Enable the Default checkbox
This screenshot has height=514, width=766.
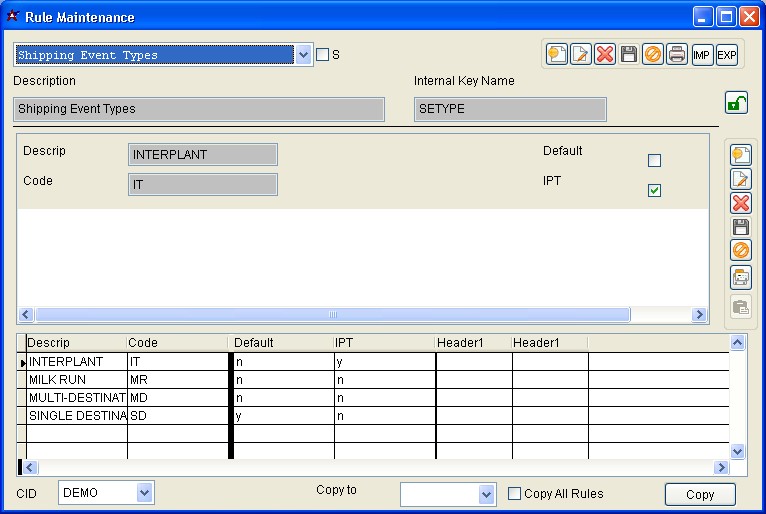[655, 160]
